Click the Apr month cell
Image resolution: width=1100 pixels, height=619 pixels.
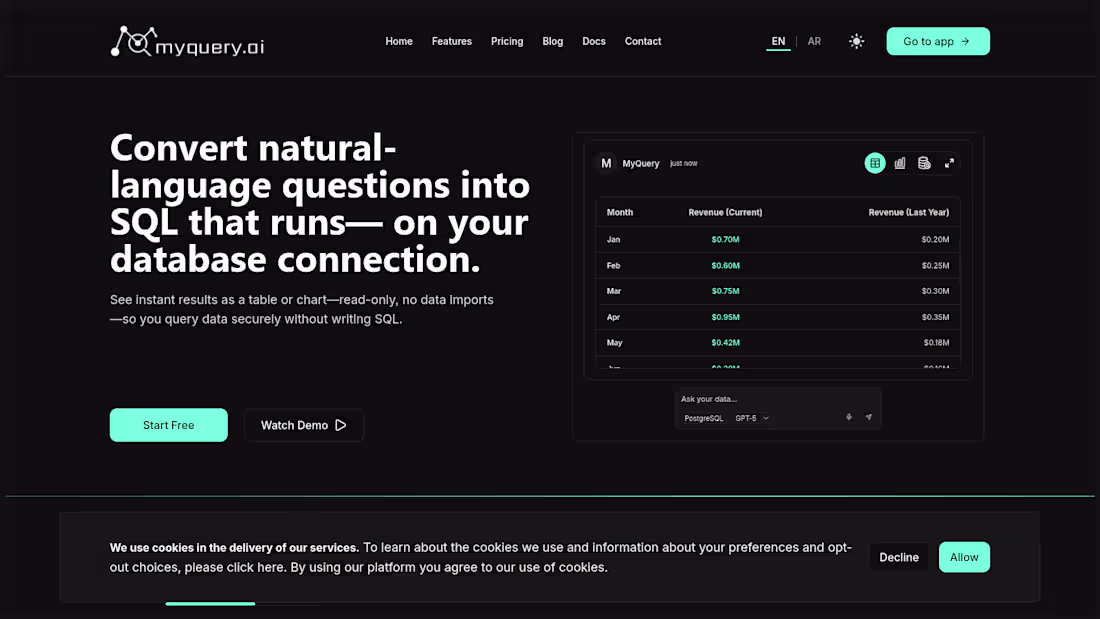pos(613,317)
